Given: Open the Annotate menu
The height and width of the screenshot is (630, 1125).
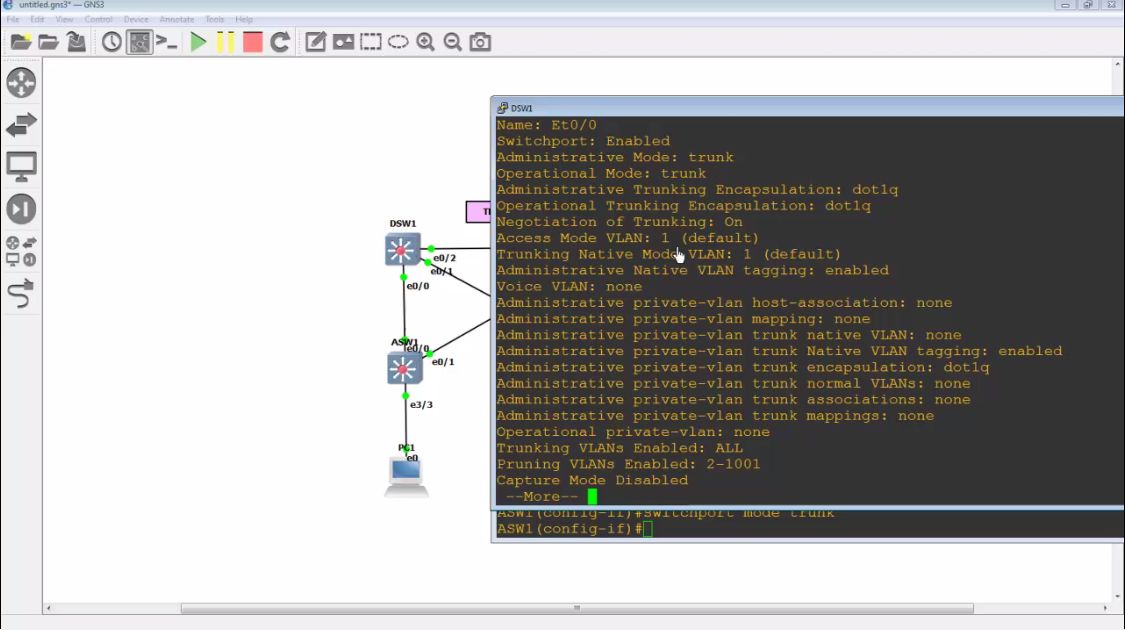Looking at the screenshot, I should pyautogui.click(x=176, y=18).
